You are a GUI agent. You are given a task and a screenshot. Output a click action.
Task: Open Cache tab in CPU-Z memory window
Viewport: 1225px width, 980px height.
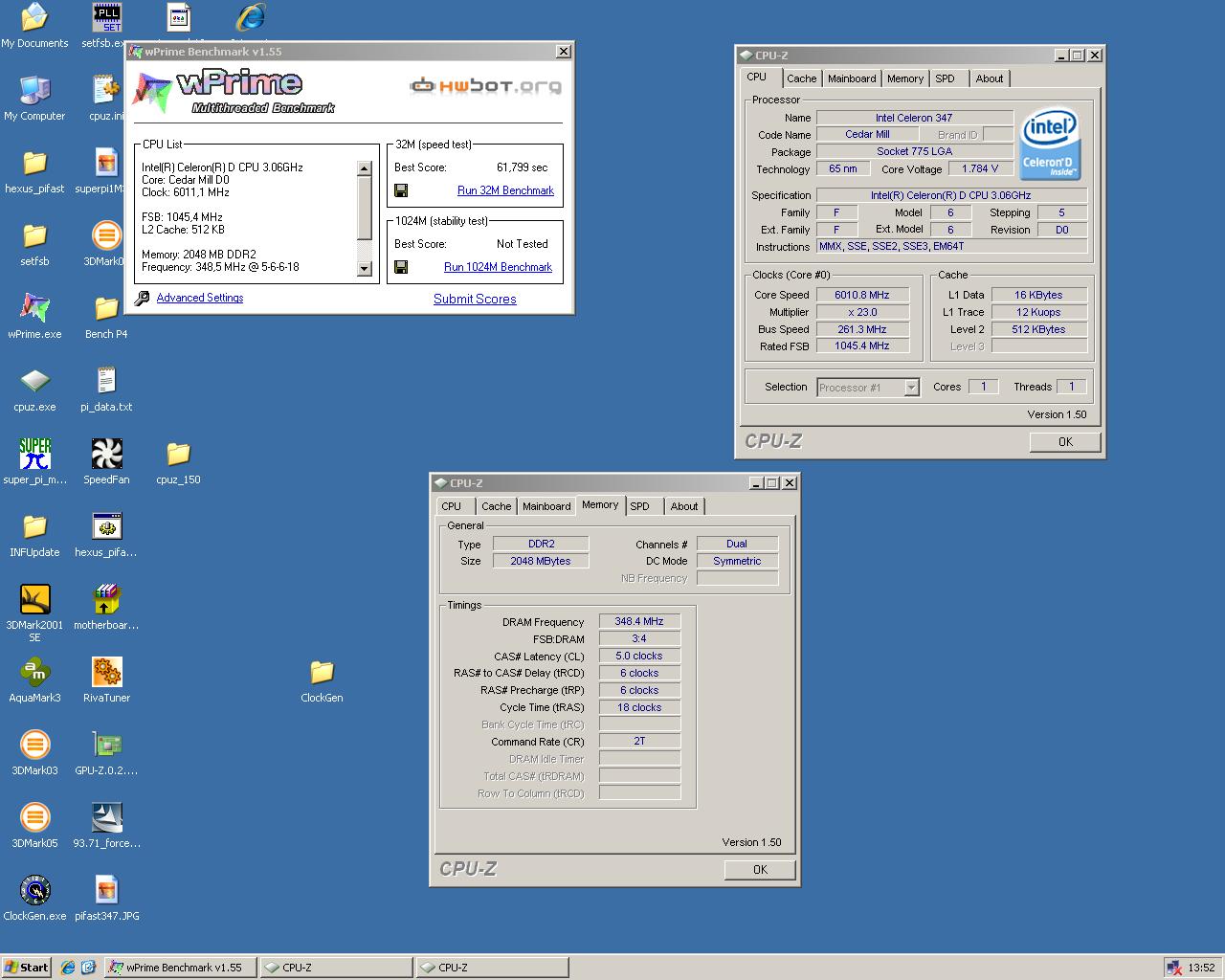pyautogui.click(x=497, y=507)
